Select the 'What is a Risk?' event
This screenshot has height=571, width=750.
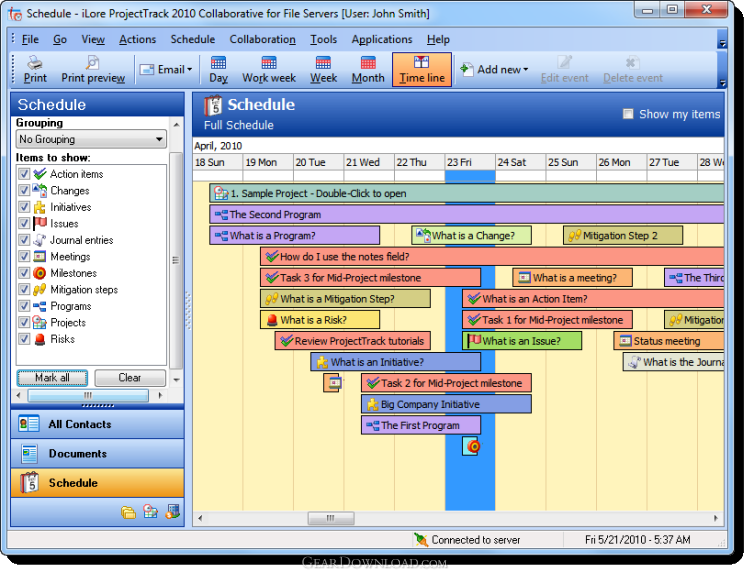(x=320, y=320)
